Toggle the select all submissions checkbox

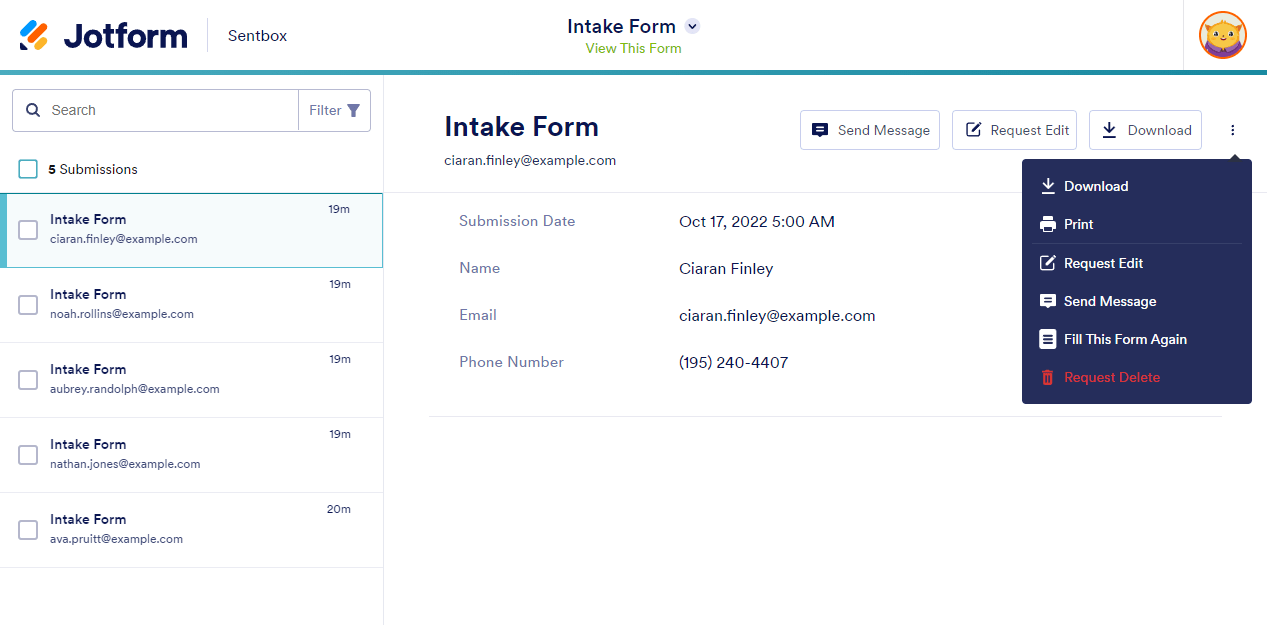point(28,169)
